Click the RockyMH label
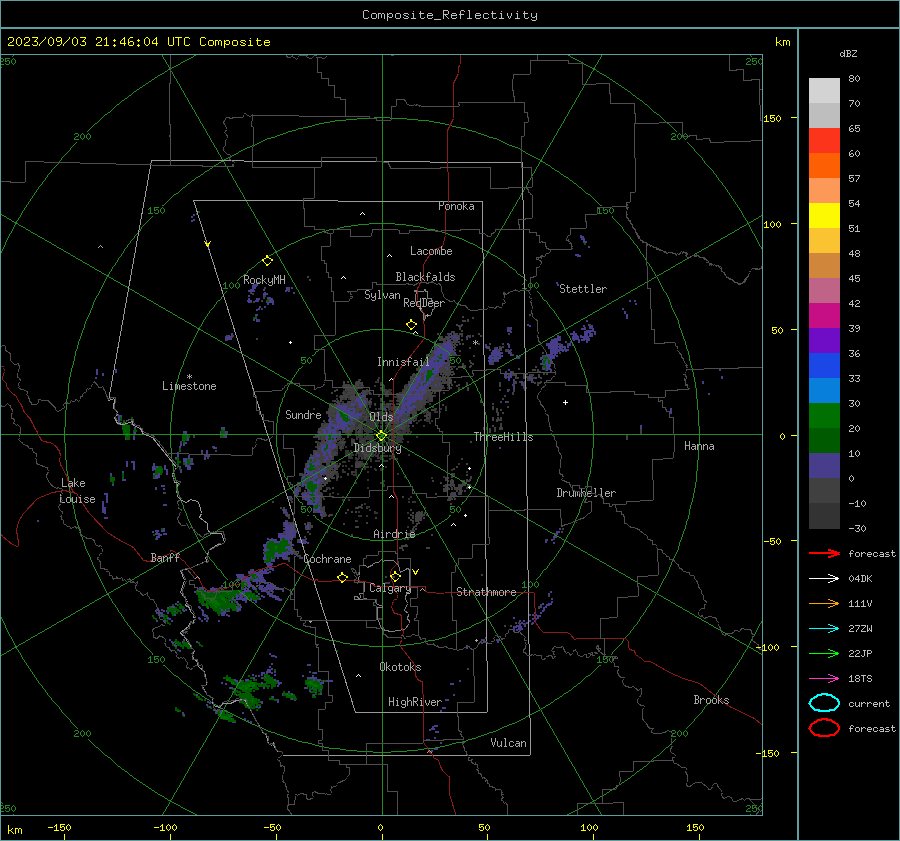The image size is (900, 841). click(x=264, y=280)
